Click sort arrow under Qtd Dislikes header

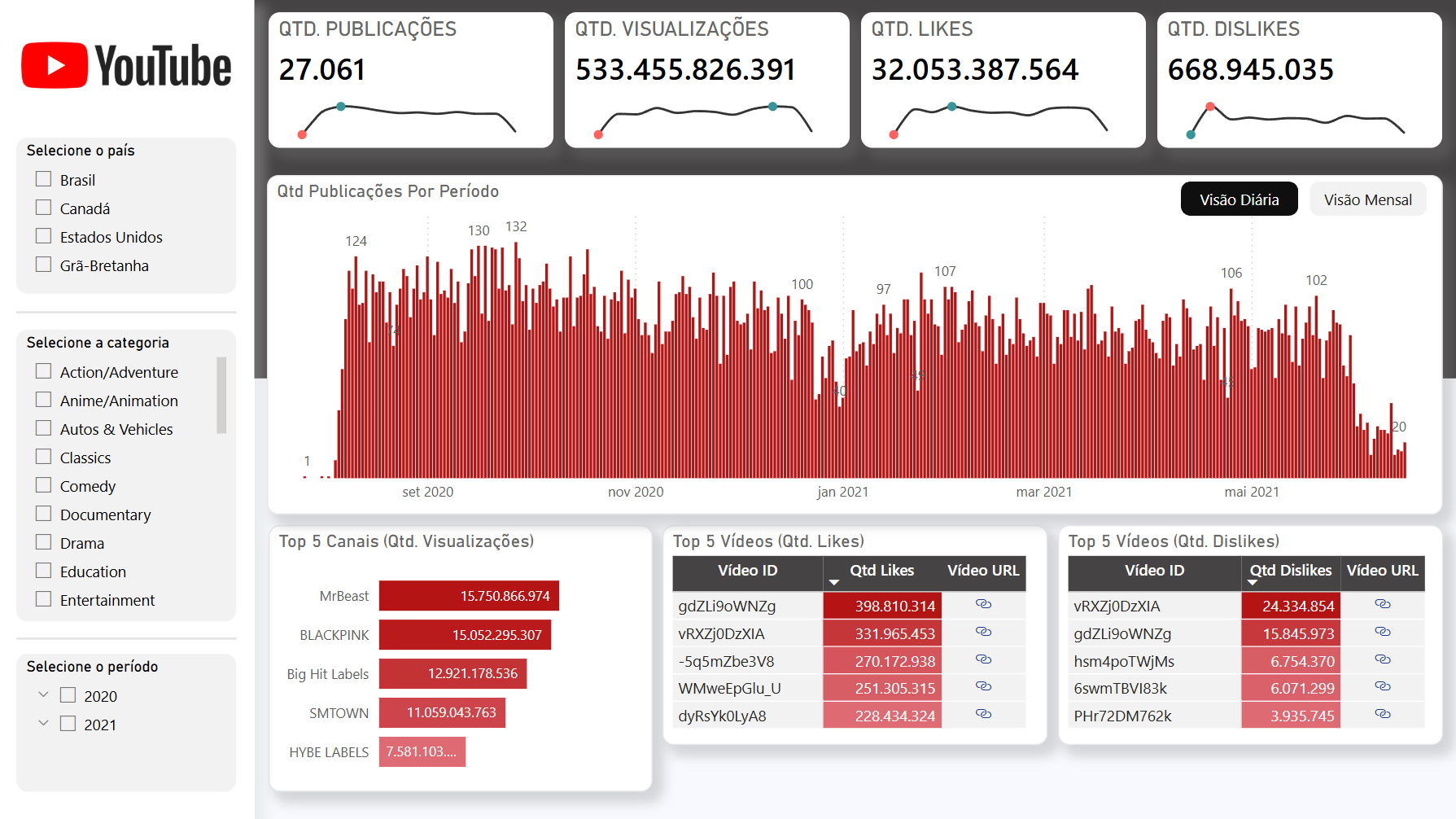point(1253,583)
